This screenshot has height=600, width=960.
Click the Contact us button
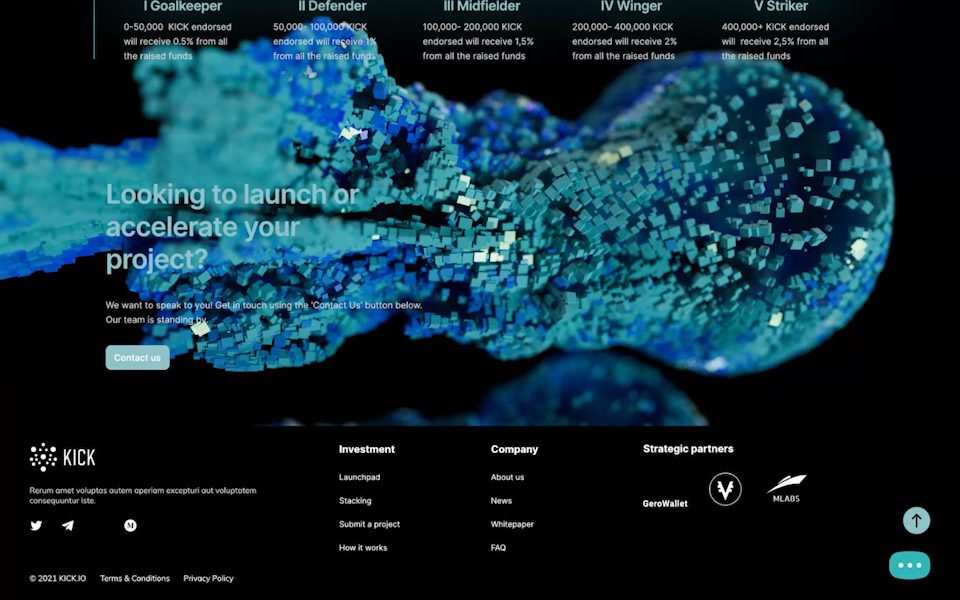point(137,358)
